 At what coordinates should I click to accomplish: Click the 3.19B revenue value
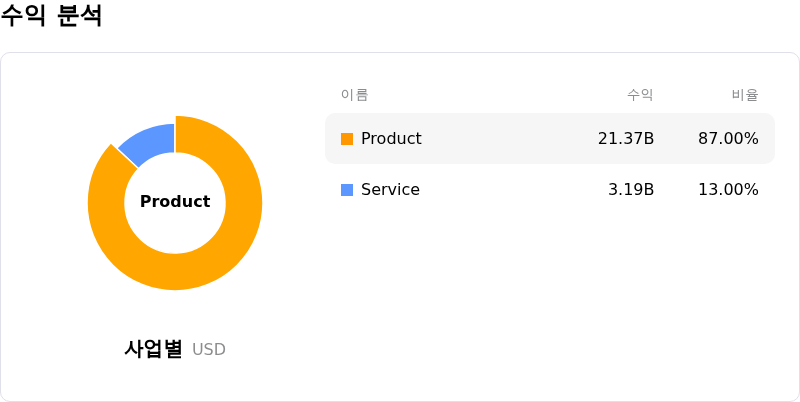tap(631, 190)
